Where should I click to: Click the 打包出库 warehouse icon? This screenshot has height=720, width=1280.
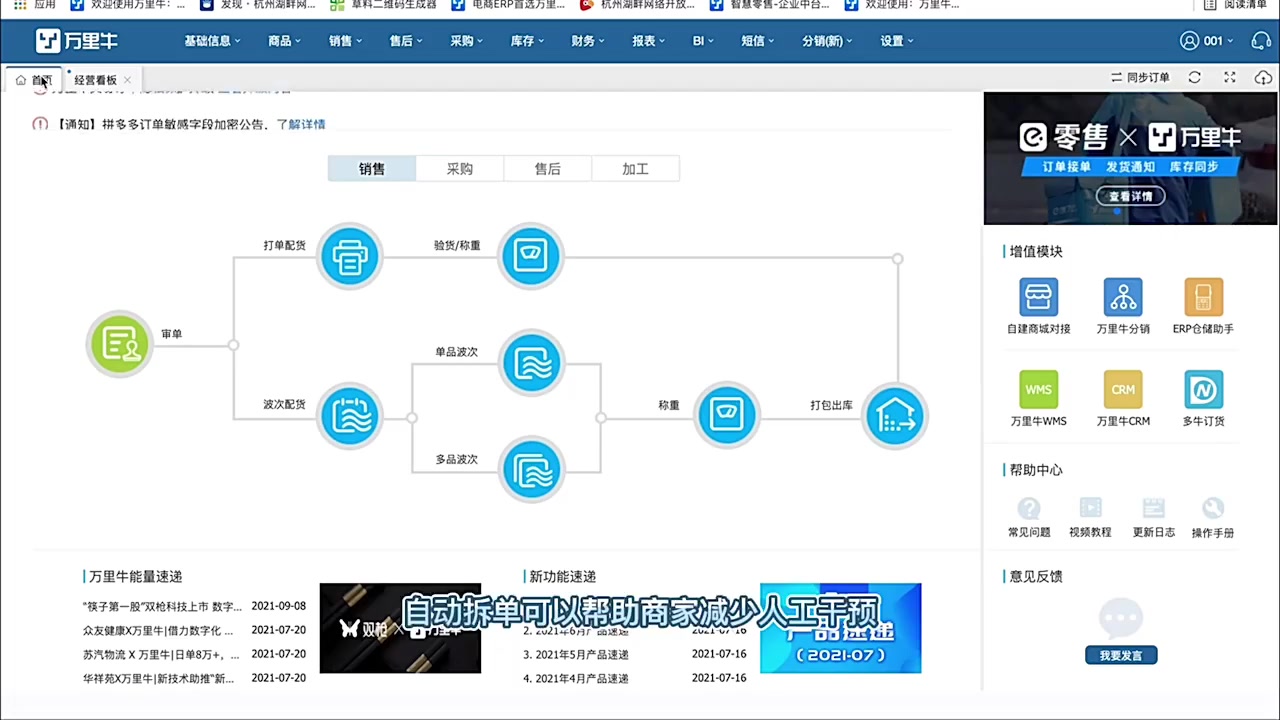coord(895,416)
